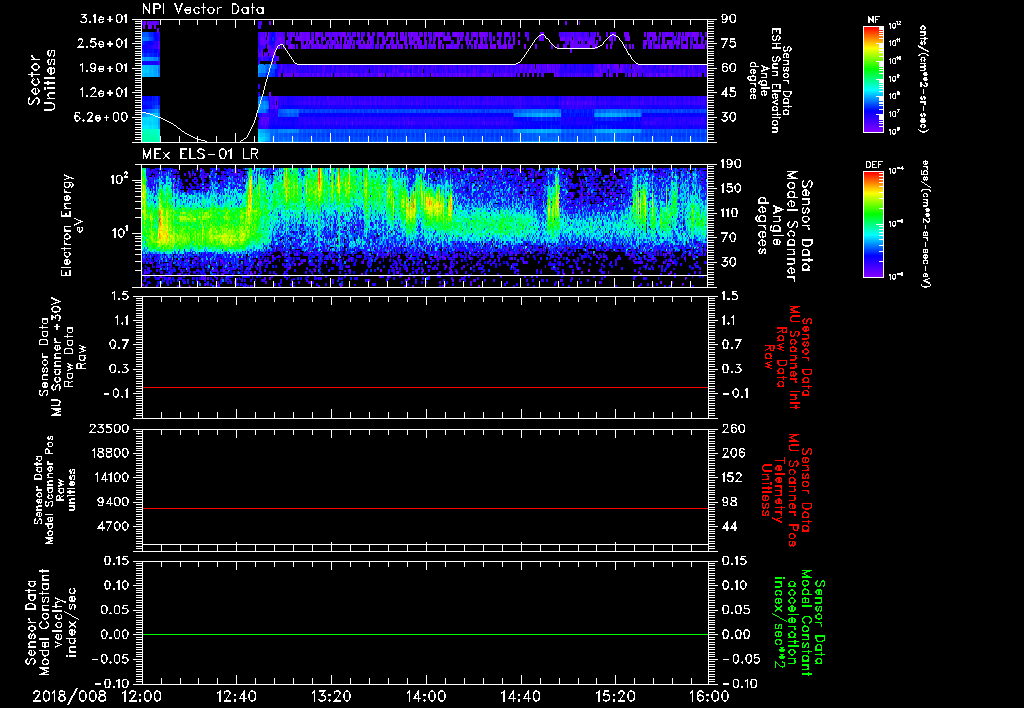Select the green Model Constant acceleration title
Viewport: 1024px width, 708px height.
point(798,623)
